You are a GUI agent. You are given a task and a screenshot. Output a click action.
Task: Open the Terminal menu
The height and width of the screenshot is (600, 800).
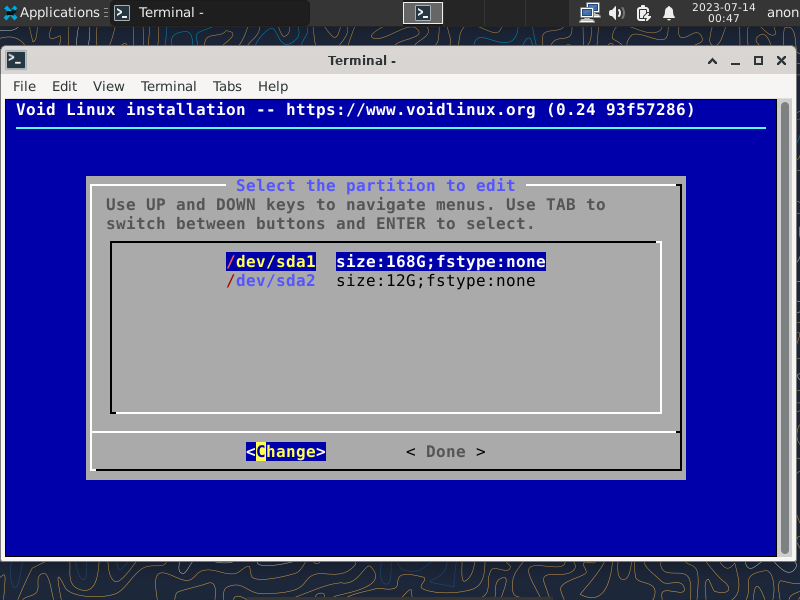(168, 86)
